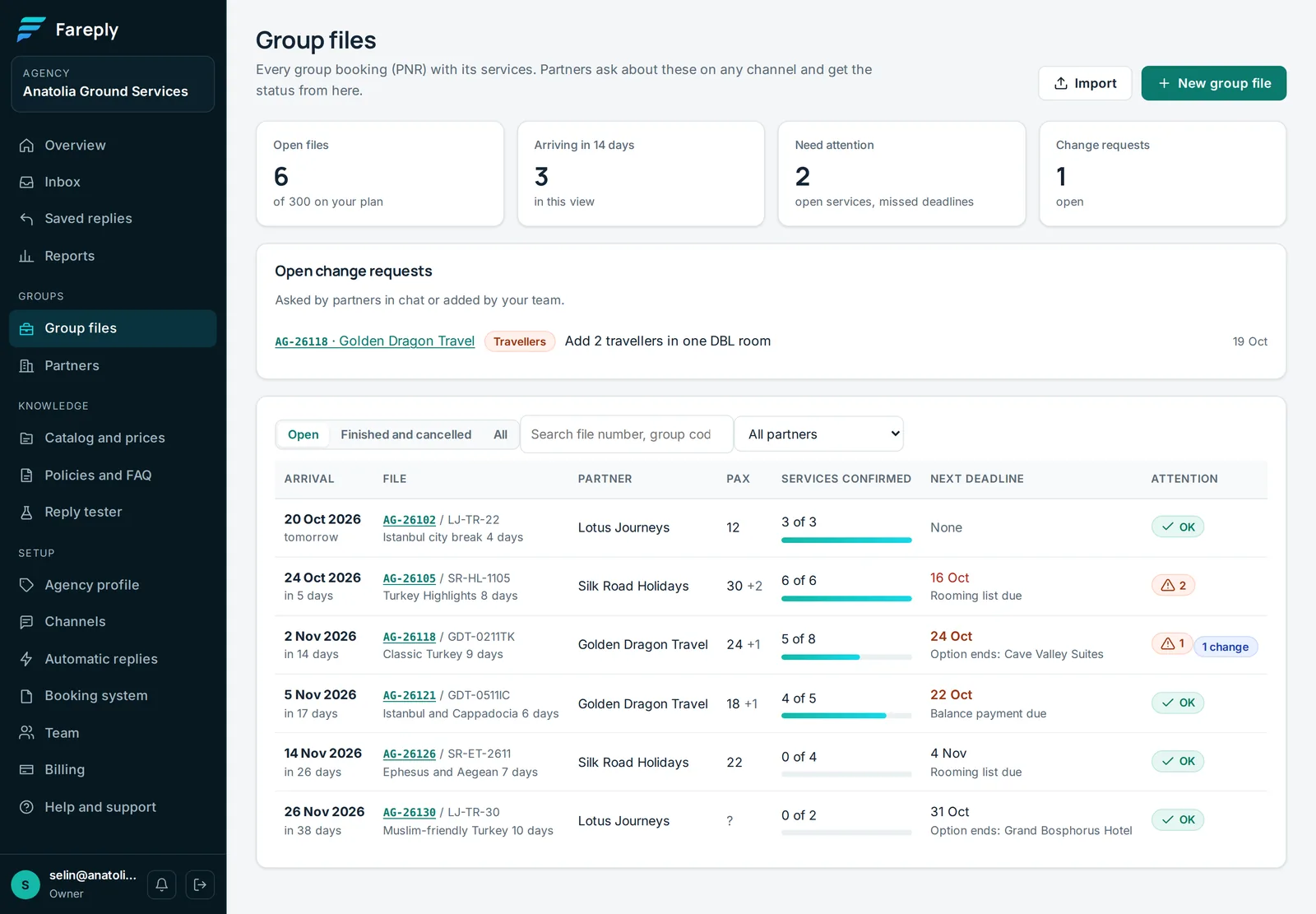Switch to the All files tab
The height and width of the screenshot is (914, 1316).
500,434
